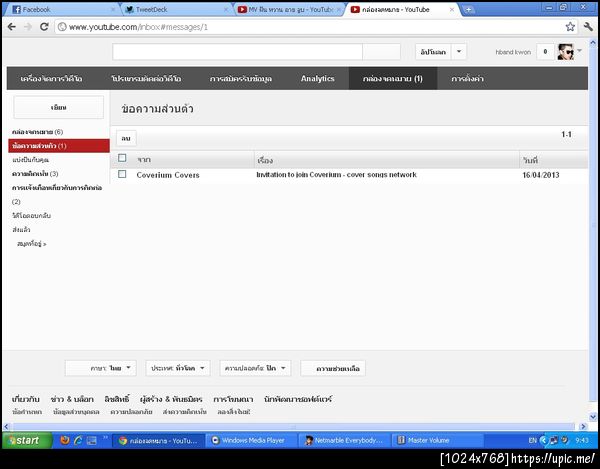Screen dimensions: 600x469
Task: Click the help button in footer
Action: (333, 368)
